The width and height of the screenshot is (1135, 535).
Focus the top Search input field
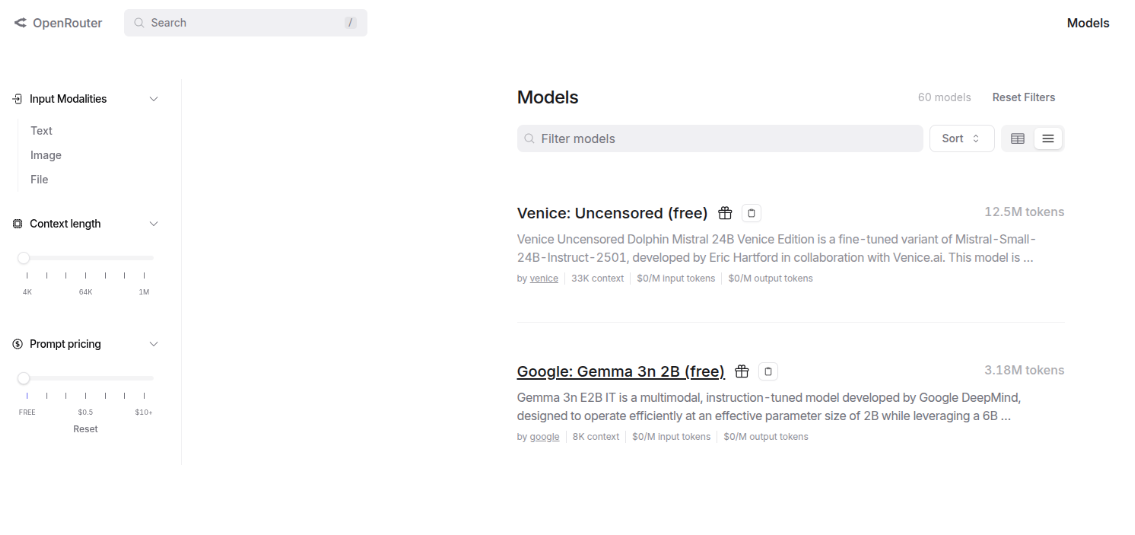click(x=245, y=22)
